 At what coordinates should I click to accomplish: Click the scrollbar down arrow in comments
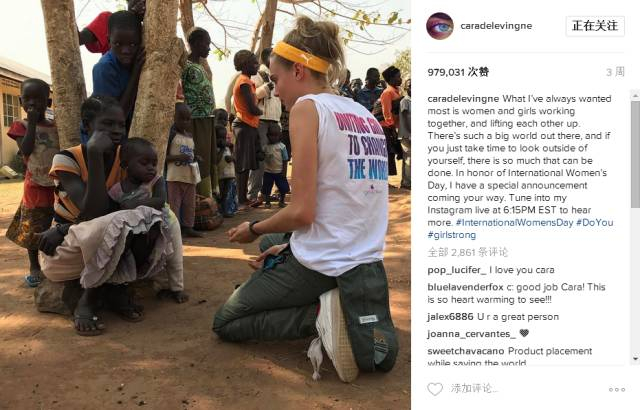636,359
